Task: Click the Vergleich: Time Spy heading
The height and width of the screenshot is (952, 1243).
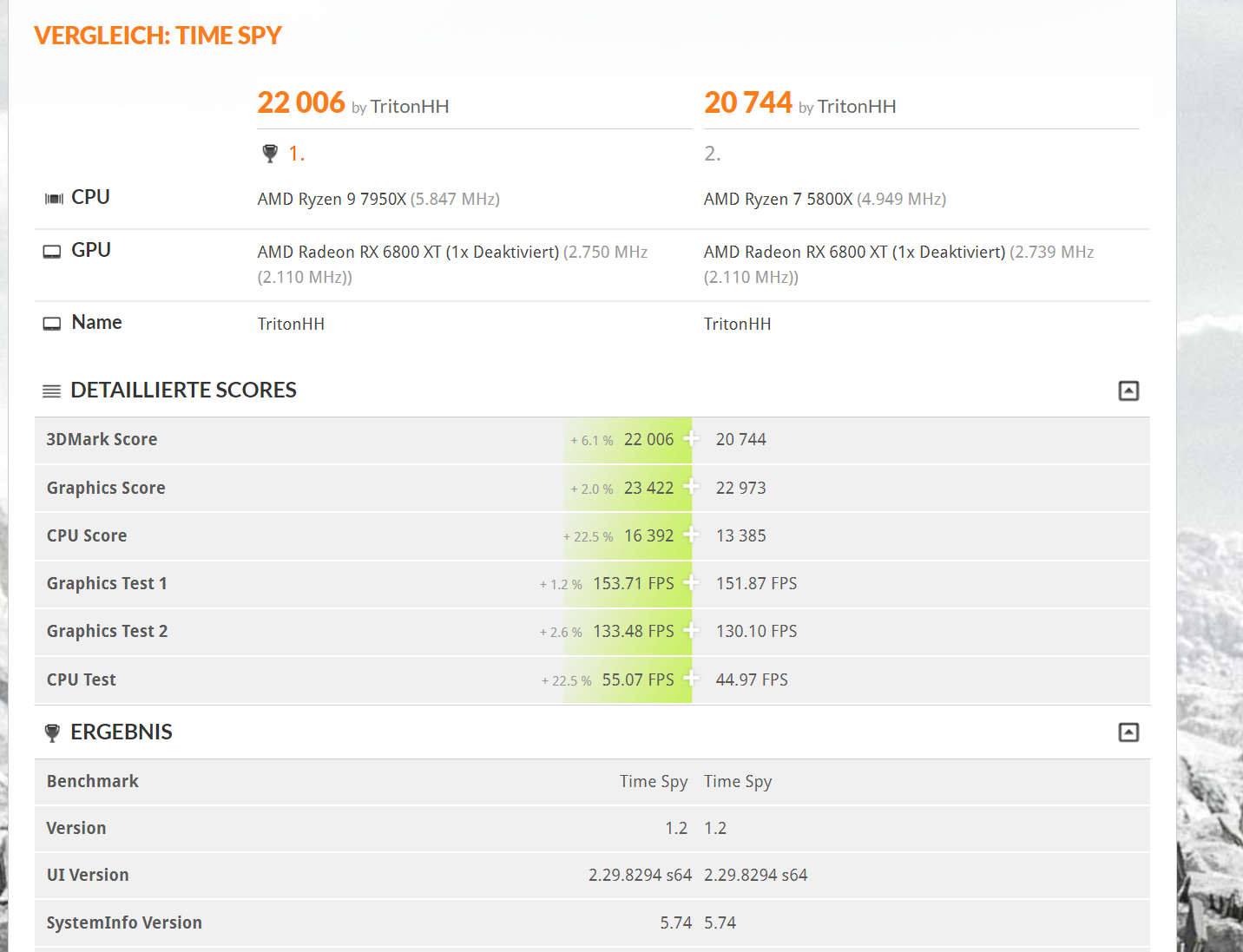Action: coord(158,36)
